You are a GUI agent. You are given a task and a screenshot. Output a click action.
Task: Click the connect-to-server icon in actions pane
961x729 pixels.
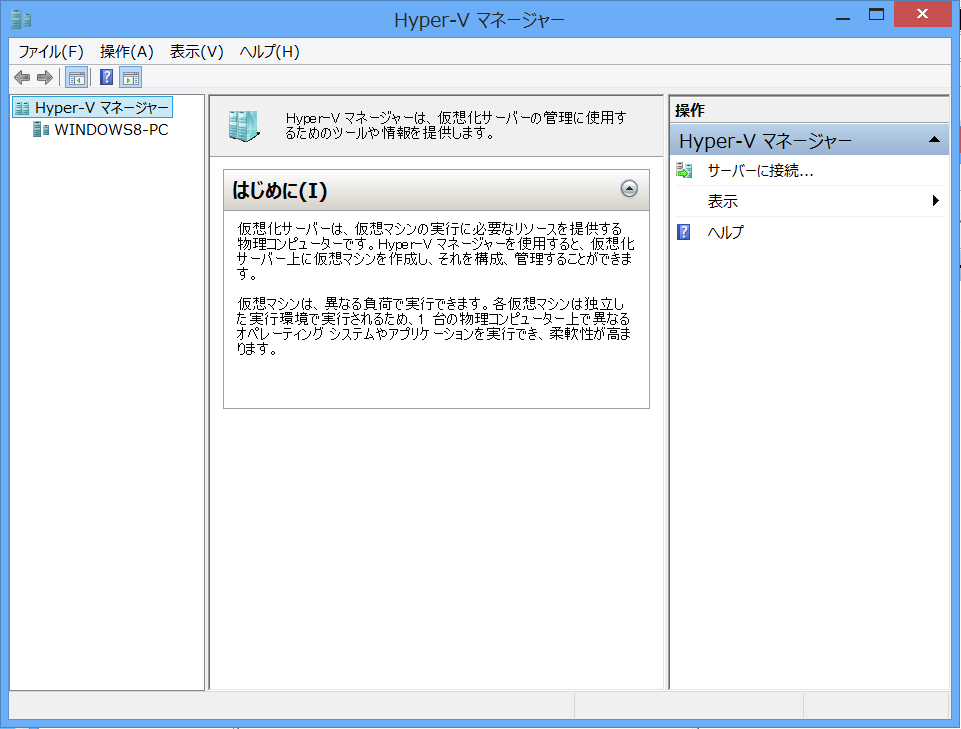684,170
